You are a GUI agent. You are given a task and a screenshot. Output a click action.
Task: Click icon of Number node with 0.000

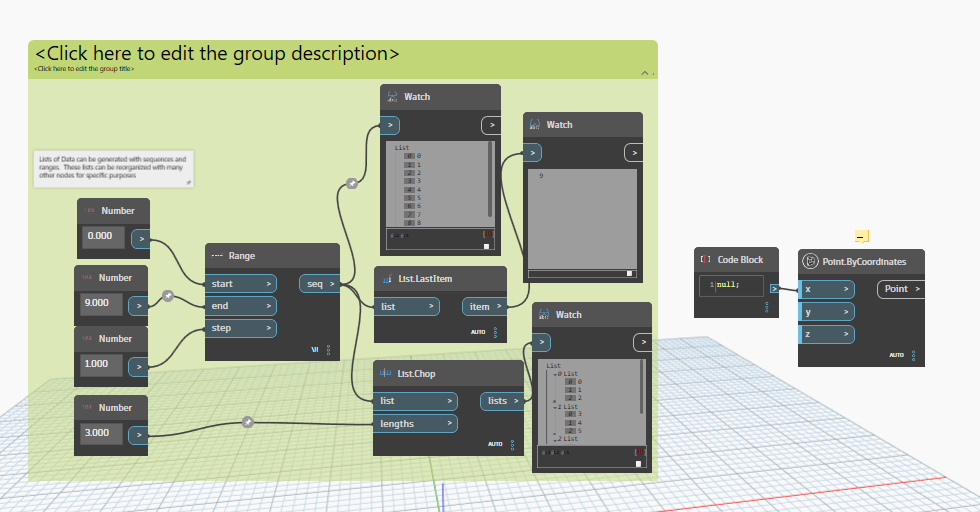(x=89, y=211)
